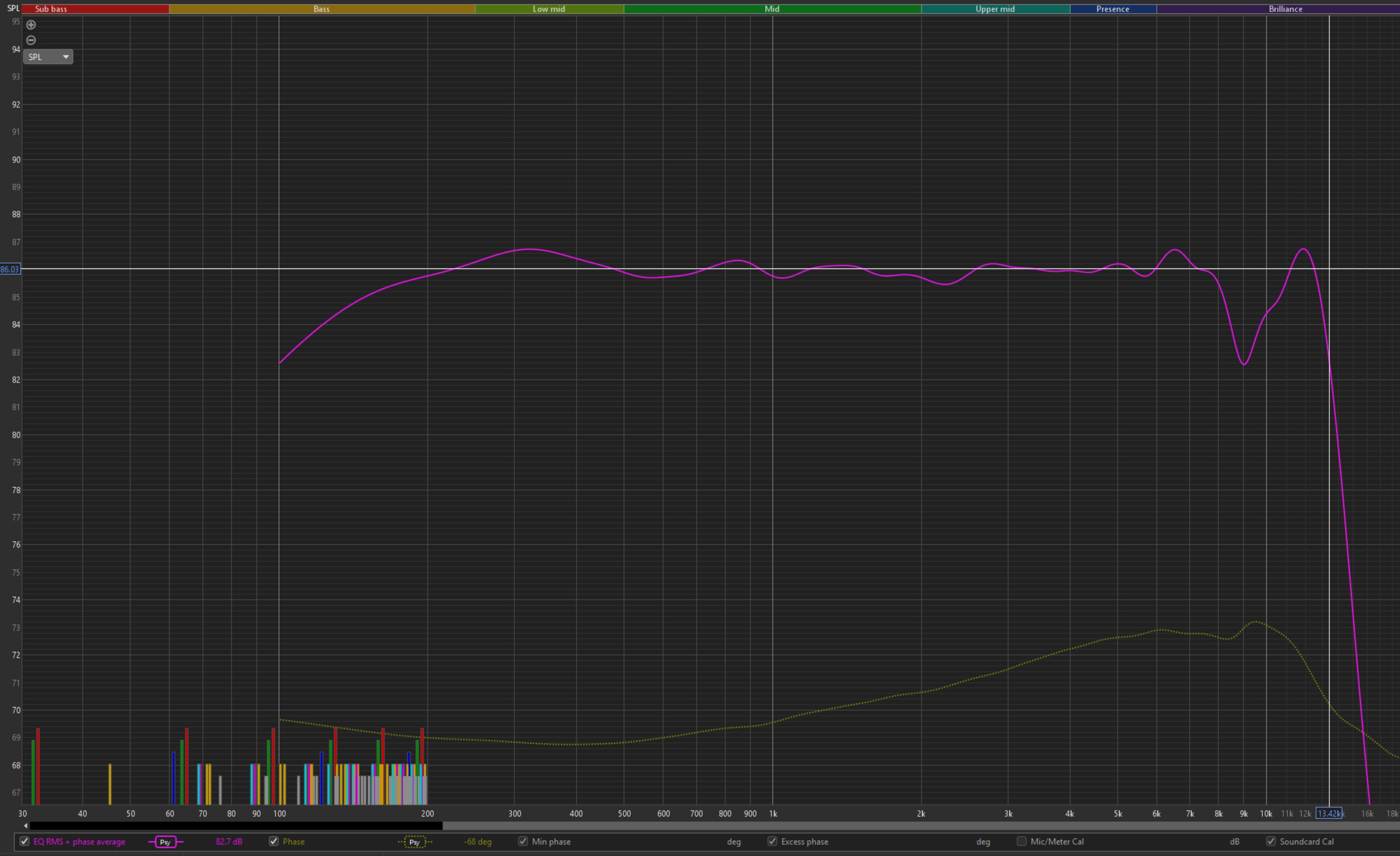
Task: Click the grey scrollbar track right of thumb
Action: [x=920, y=825]
